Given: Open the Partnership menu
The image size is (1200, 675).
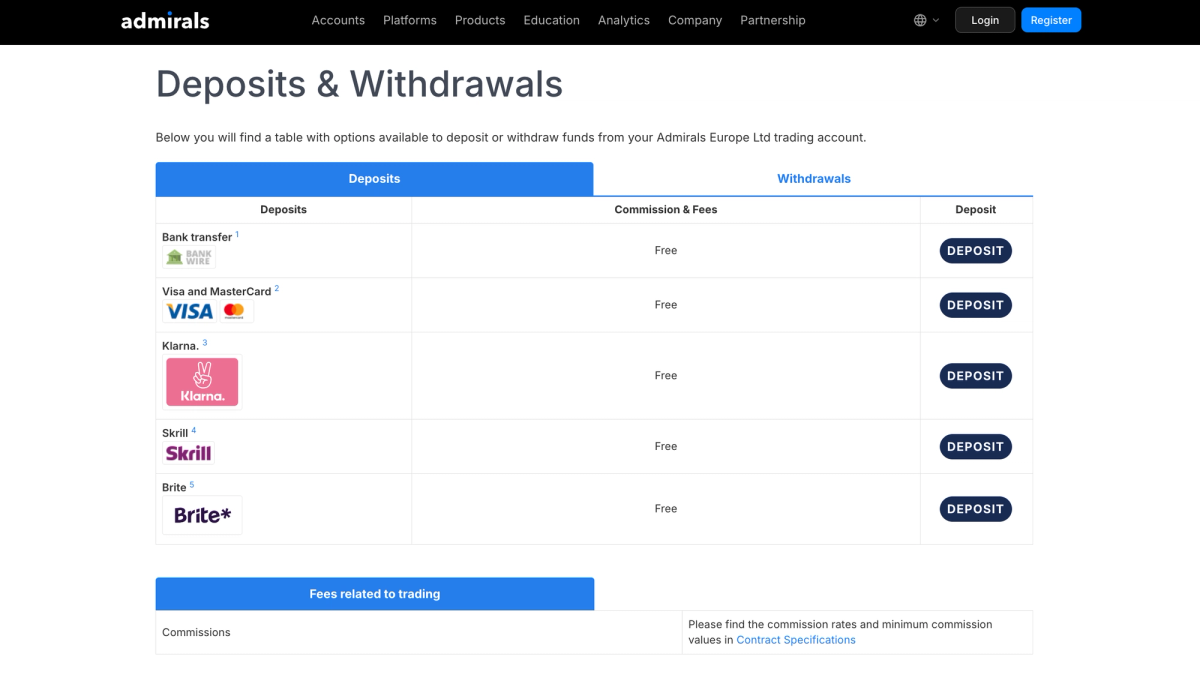Looking at the screenshot, I should pyautogui.click(x=773, y=20).
